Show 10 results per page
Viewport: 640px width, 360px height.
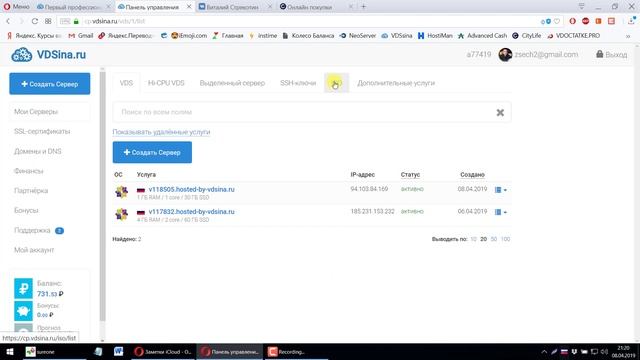click(x=473, y=239)
